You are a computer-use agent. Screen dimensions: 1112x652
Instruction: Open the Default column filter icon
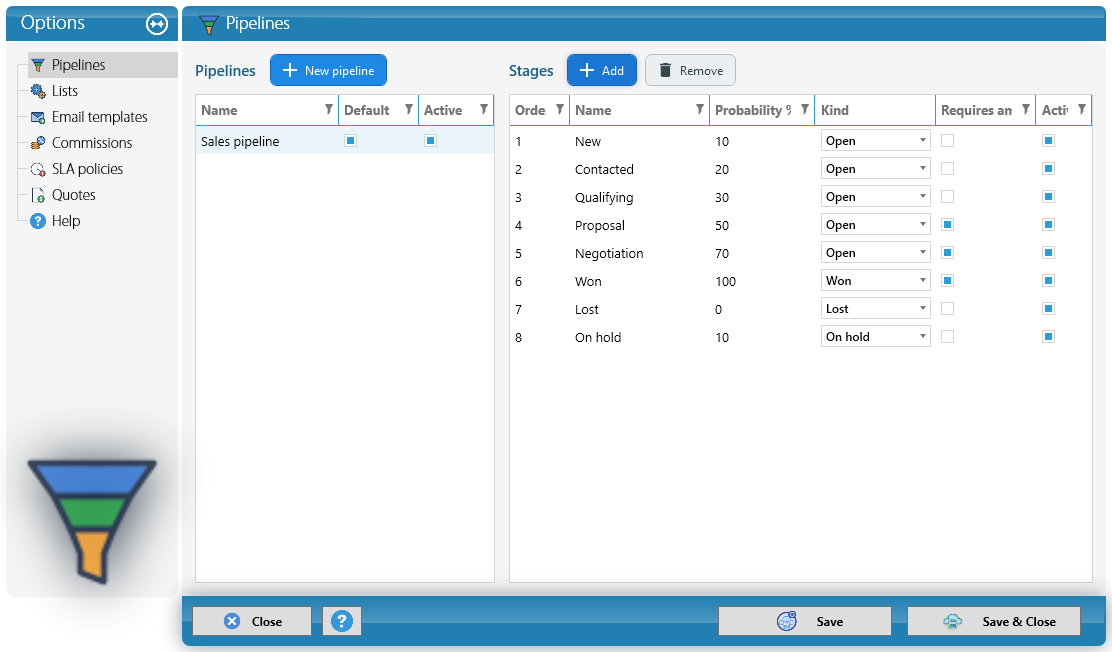click(408, 109)
